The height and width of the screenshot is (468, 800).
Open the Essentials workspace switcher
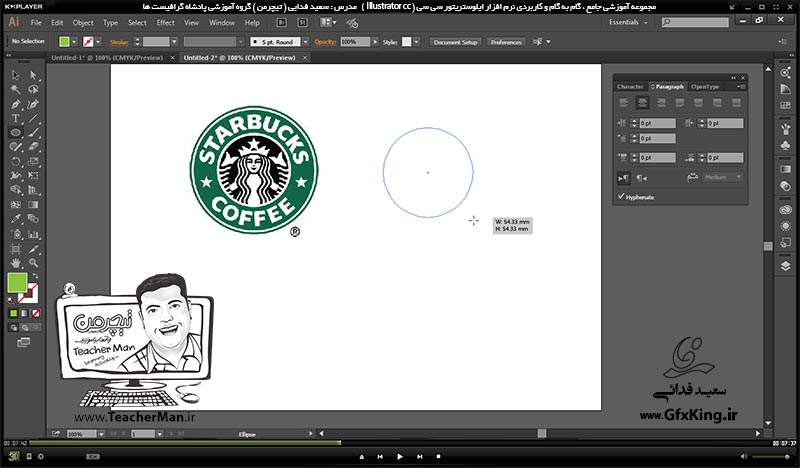pos(628,22)
